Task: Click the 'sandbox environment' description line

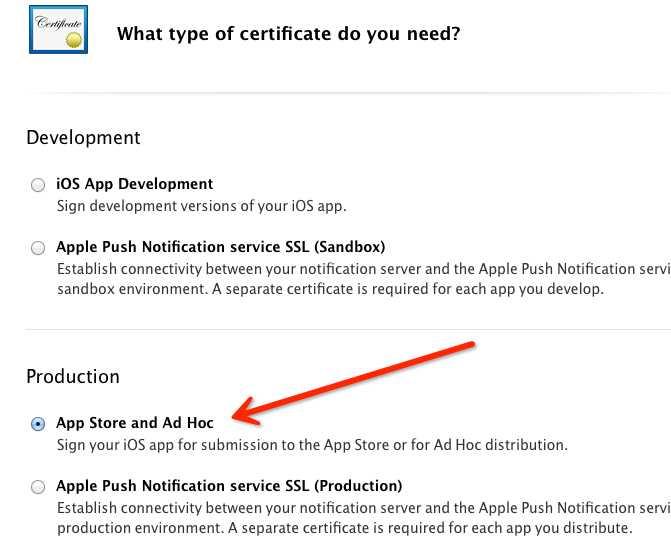Action: click(330, 289)
